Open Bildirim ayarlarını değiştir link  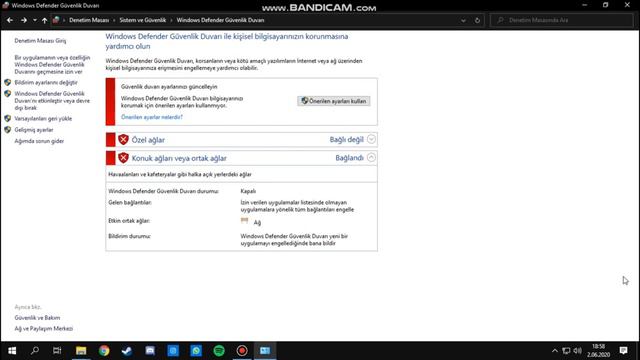tap(46, 82)
